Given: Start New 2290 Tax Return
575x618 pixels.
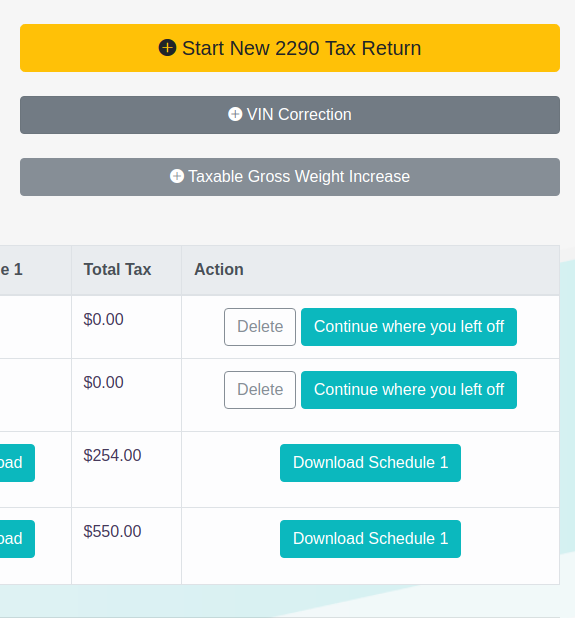Looking at the screenshot, I should tap(290, 48).
